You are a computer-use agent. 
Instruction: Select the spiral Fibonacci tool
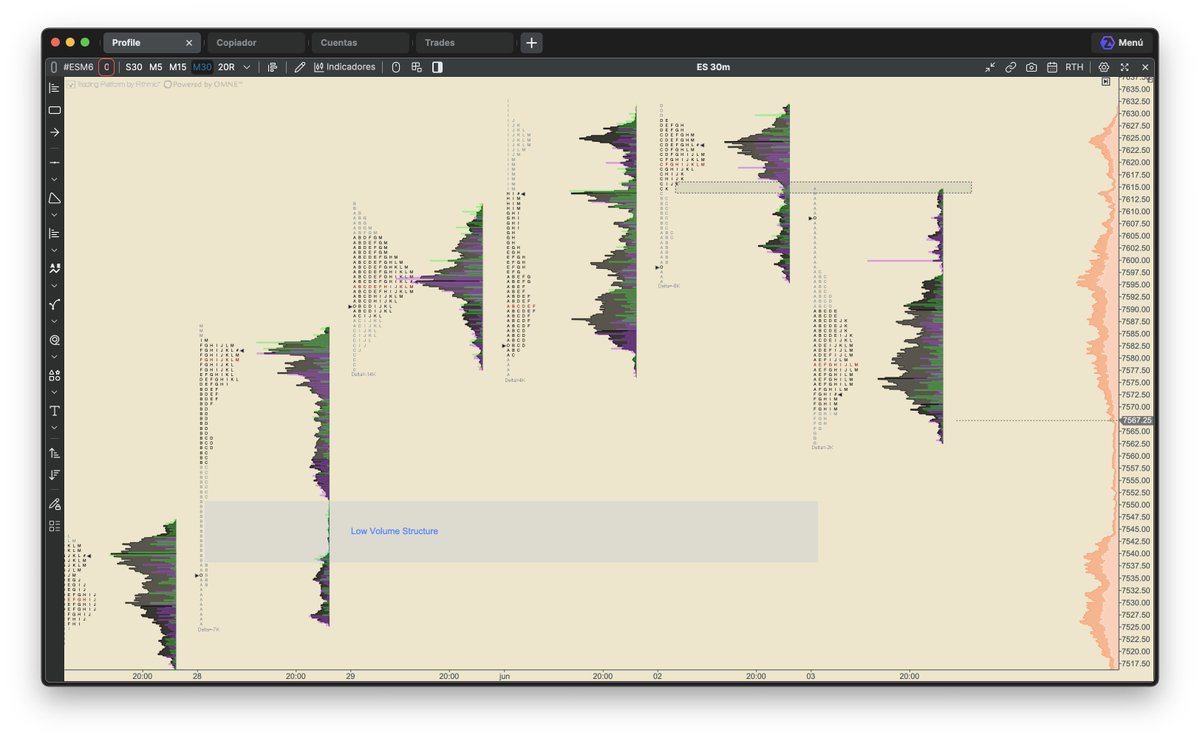coord(54,340)
